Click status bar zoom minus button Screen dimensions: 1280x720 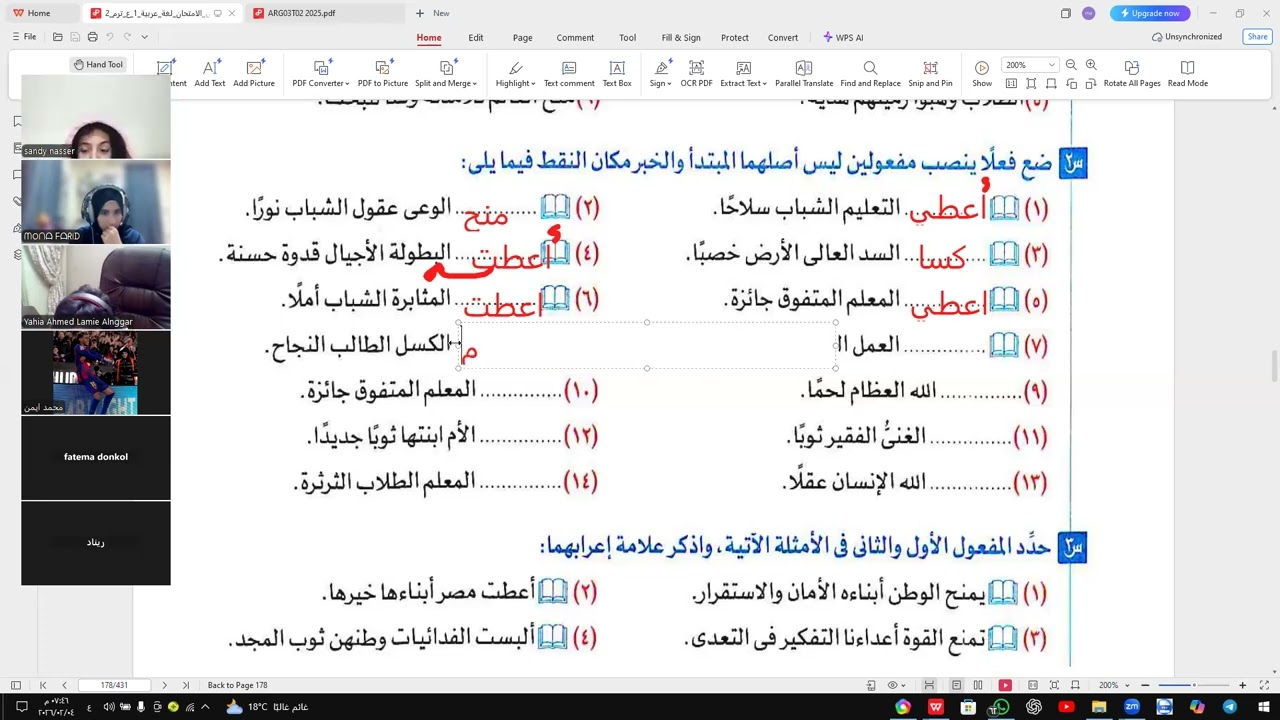click(1145, 685)
